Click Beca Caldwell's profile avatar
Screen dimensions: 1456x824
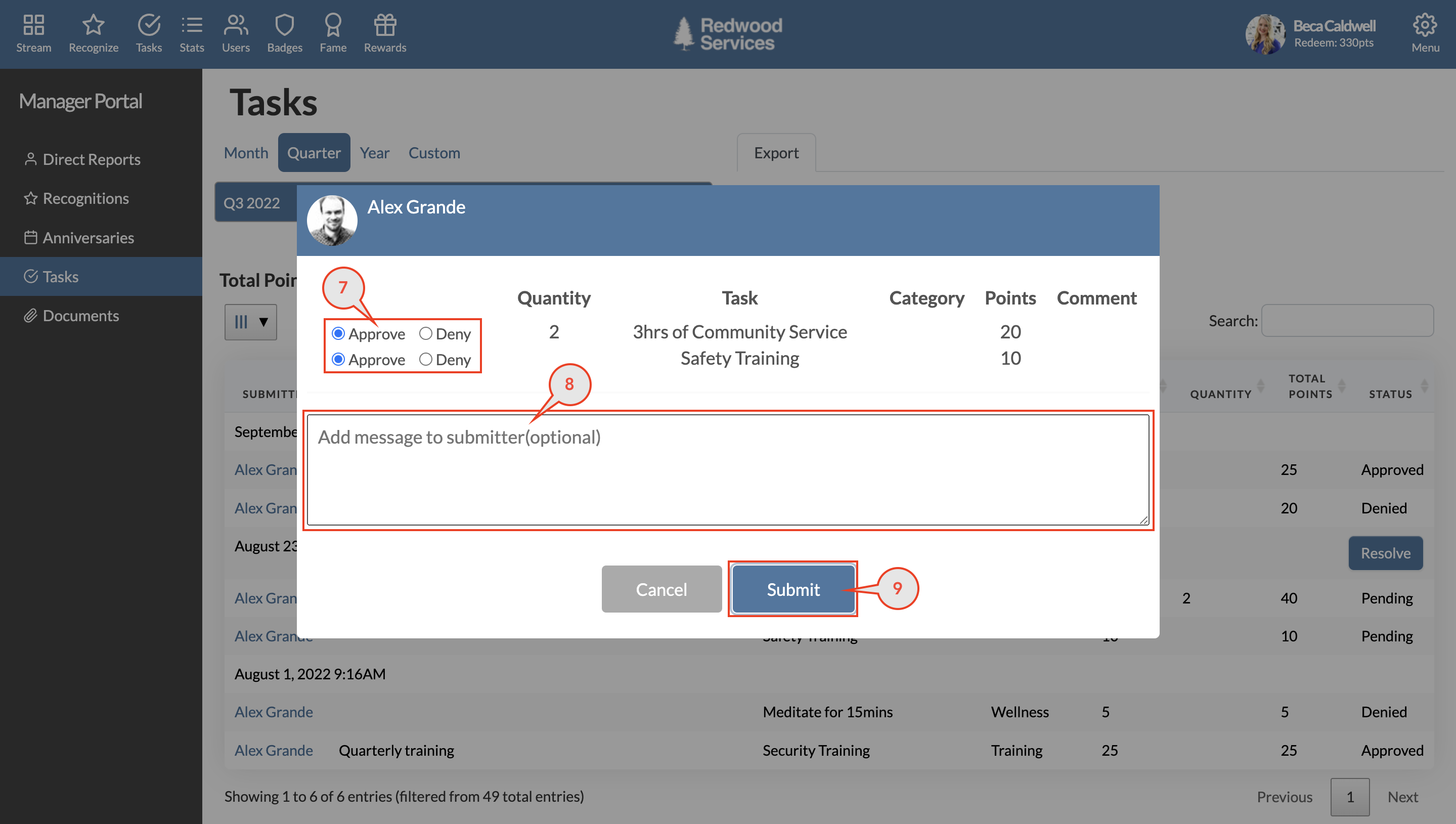coord(1265,34)
